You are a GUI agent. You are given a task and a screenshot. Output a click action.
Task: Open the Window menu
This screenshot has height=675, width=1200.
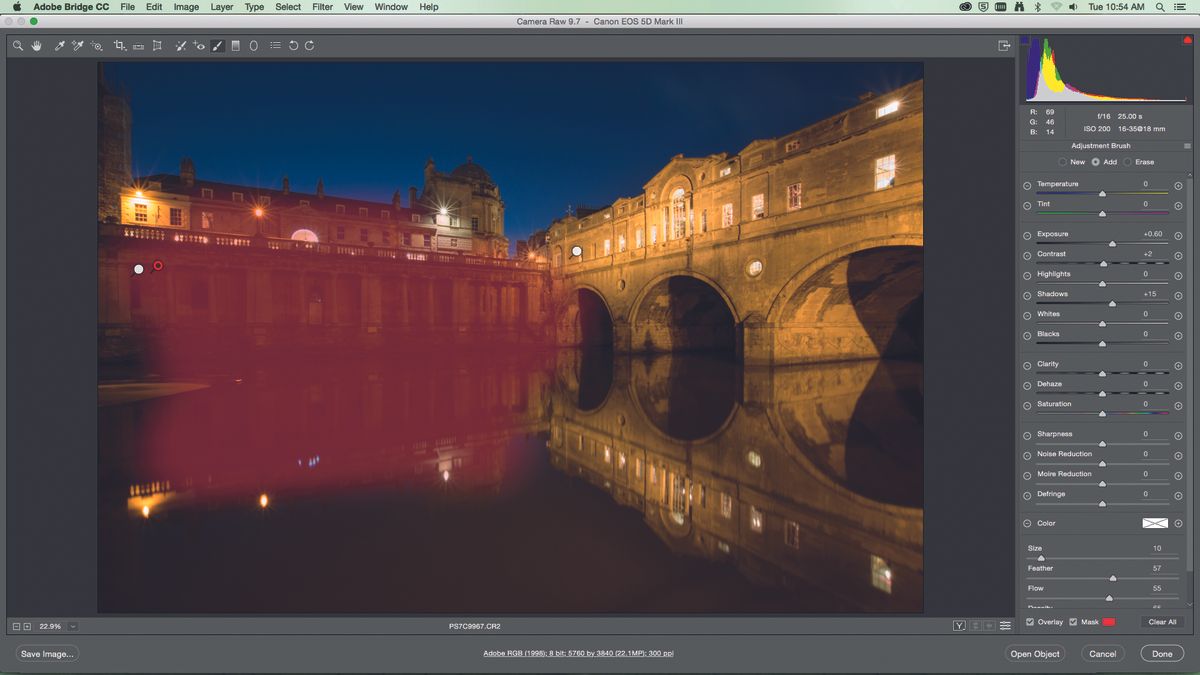pos(390,7)
